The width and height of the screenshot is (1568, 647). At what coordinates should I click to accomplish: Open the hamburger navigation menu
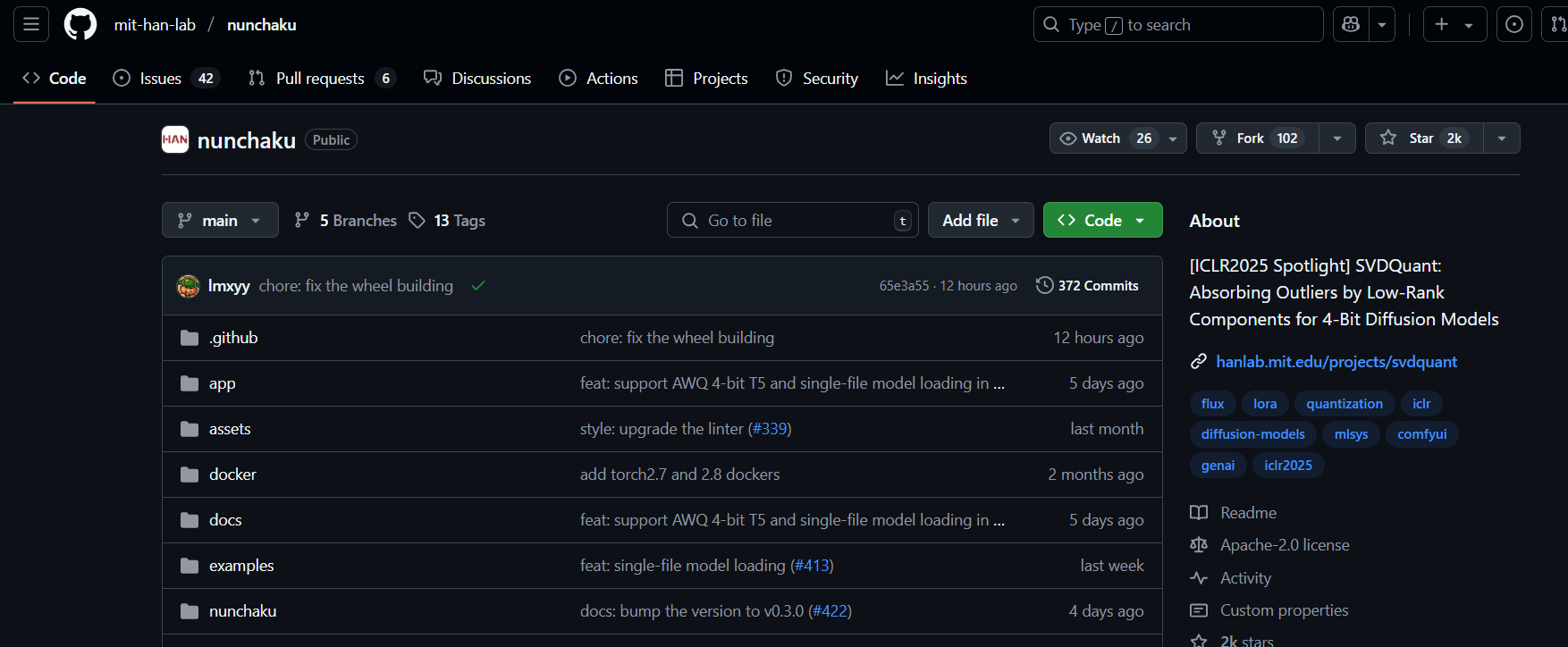tap(31, 24)
